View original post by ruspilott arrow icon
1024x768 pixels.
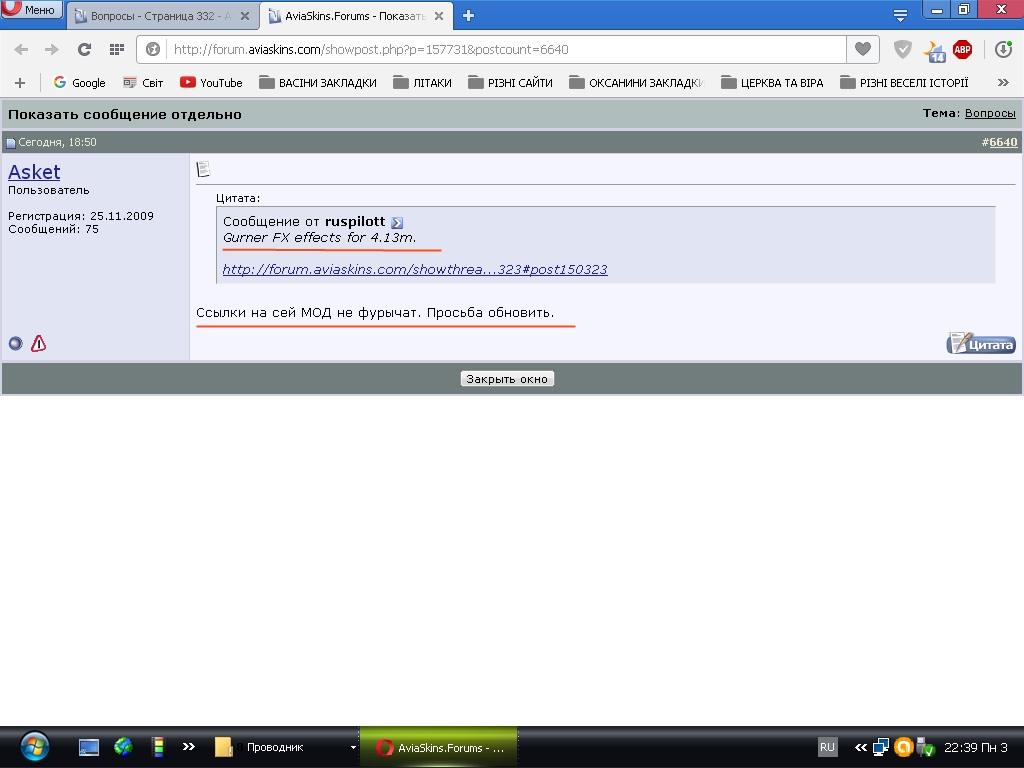coord(397,223)
